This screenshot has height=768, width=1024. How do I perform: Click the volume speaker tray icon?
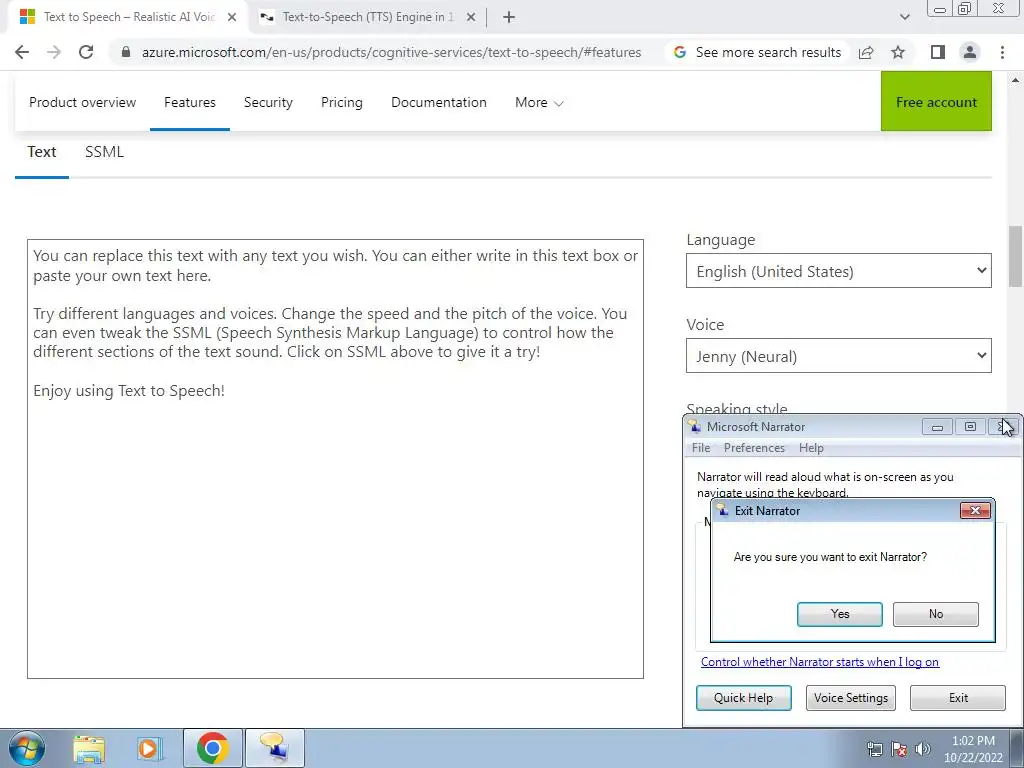[x=923, y=749]
